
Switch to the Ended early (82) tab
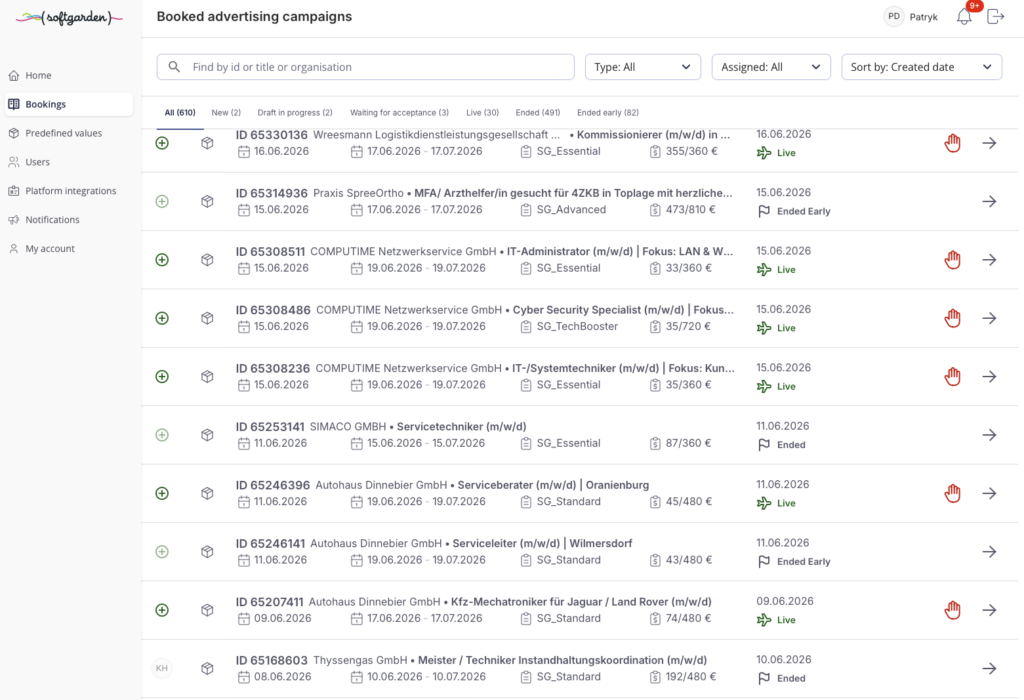[607, 112]
